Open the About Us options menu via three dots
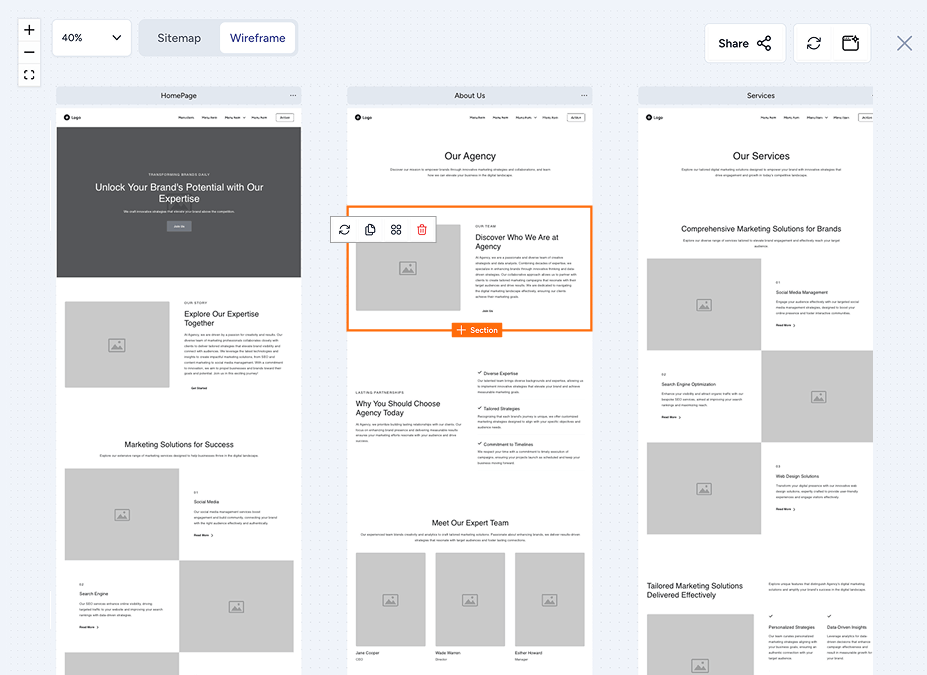Viewport: 927px width, 675px height. click(584, 95)
